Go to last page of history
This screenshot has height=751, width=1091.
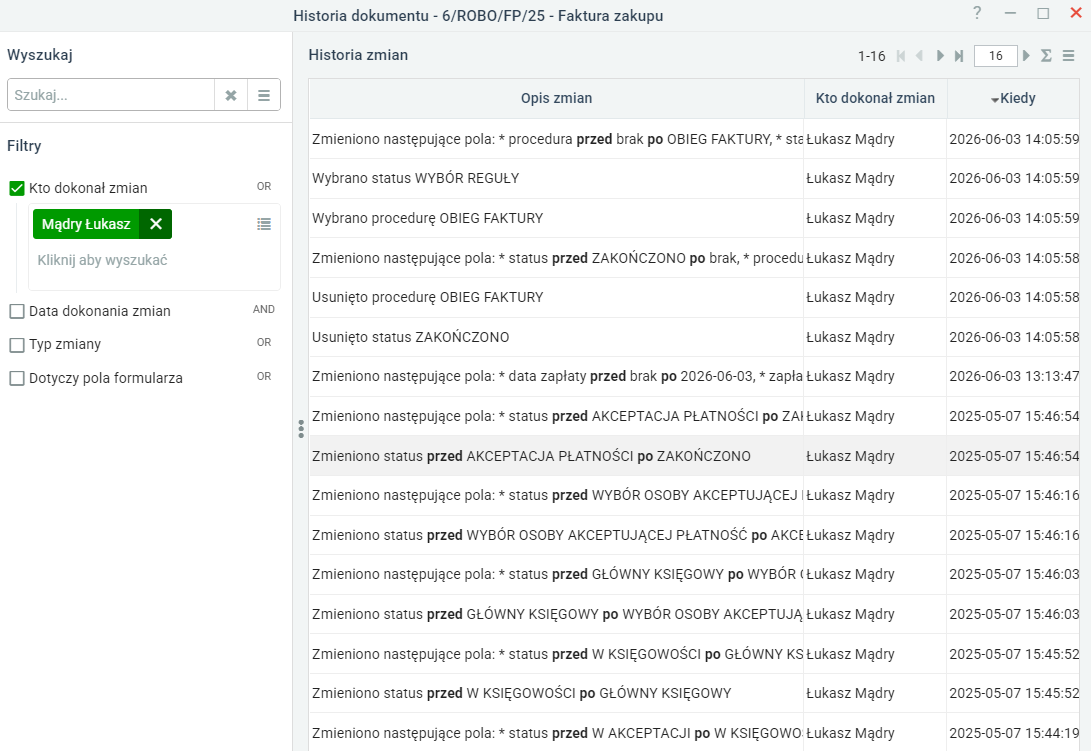(959, 56)
